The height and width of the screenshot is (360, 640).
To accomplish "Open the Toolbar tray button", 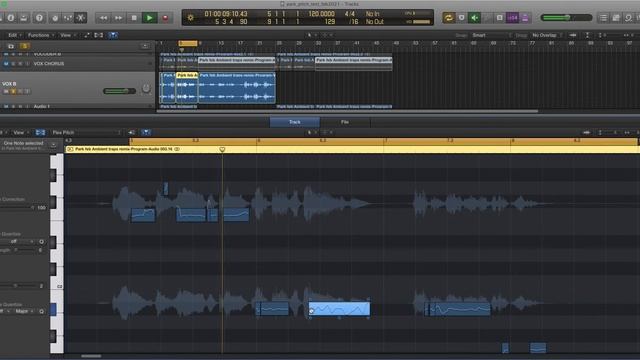I will [x=24, y=18].
